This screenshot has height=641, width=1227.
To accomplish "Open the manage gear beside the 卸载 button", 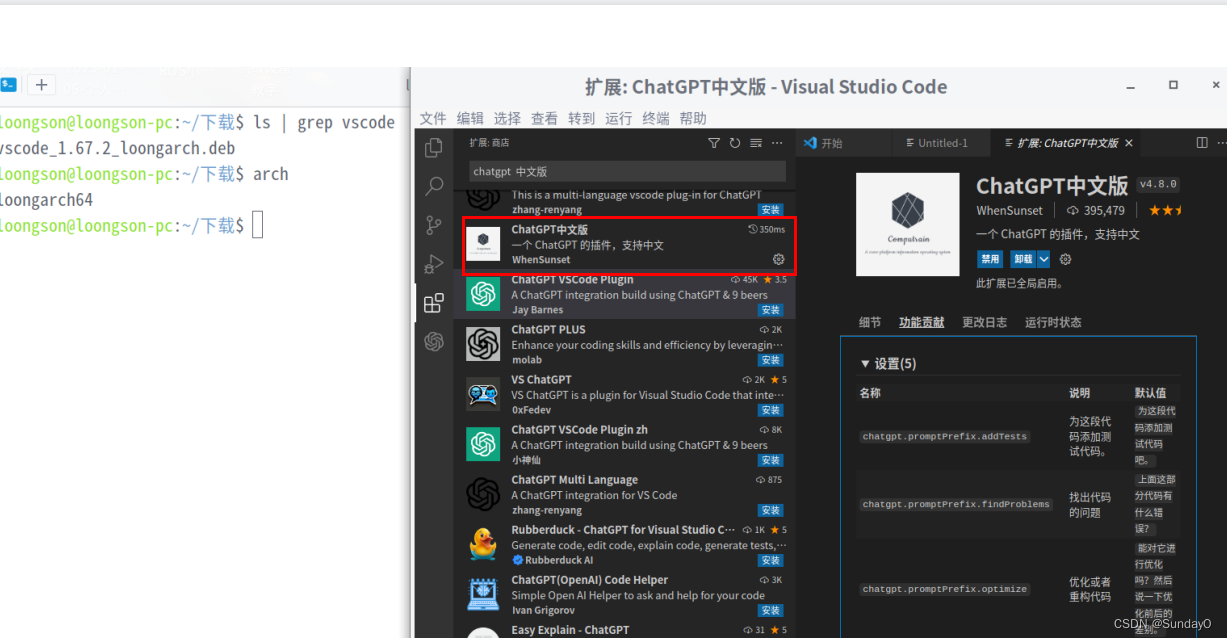I will point(1066,259).
